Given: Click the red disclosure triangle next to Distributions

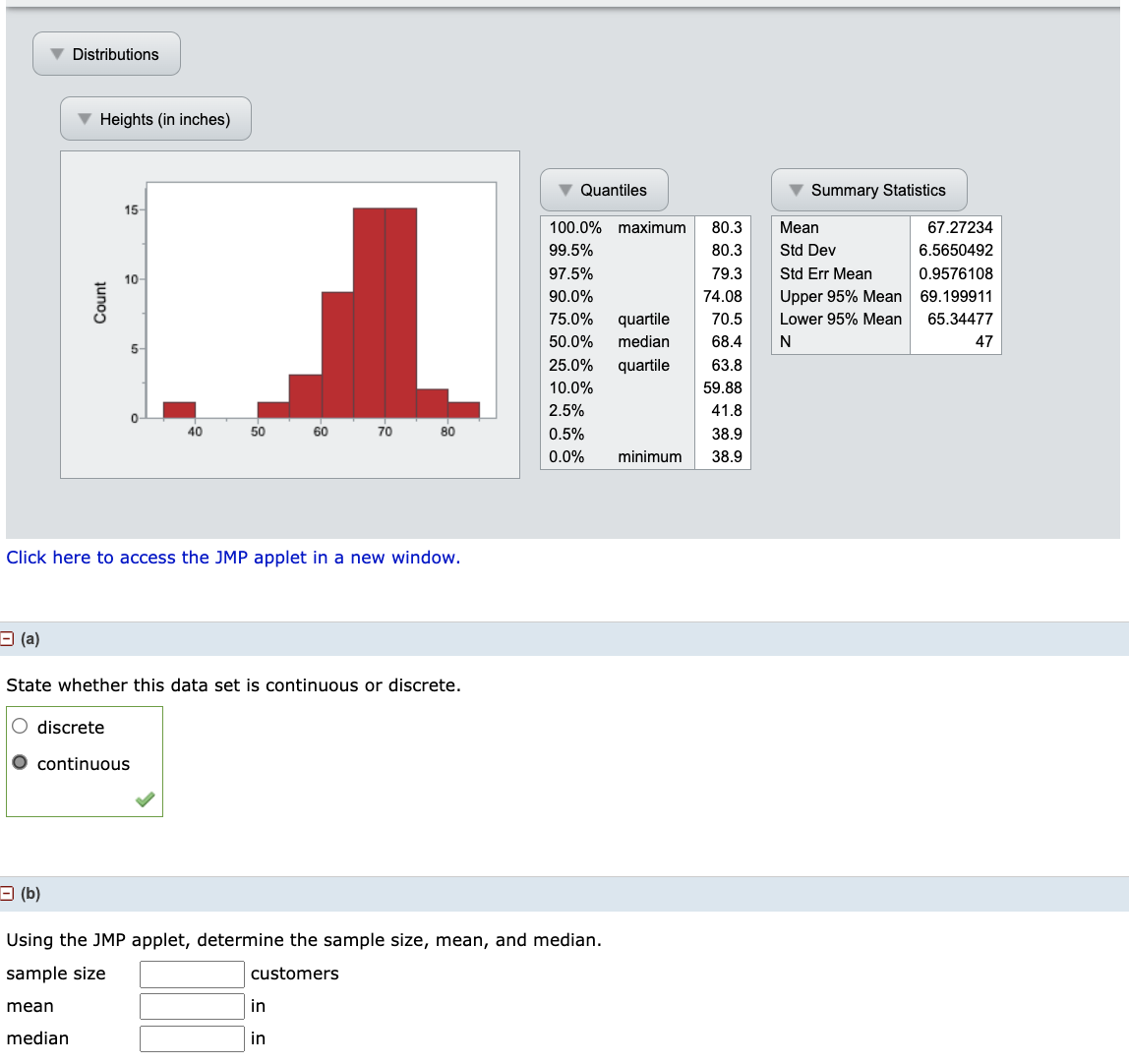Looking at the screenshot, I should pos(56,54).
